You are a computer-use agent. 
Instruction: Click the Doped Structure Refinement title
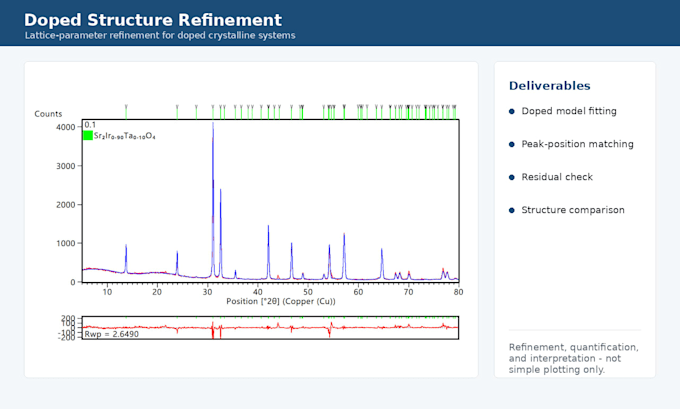[x=153, y=20]
